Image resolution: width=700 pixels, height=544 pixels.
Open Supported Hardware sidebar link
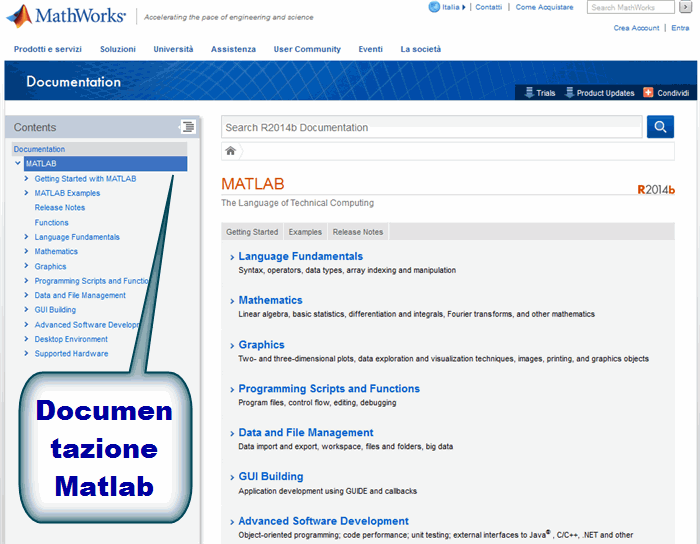tap(71, 353)
